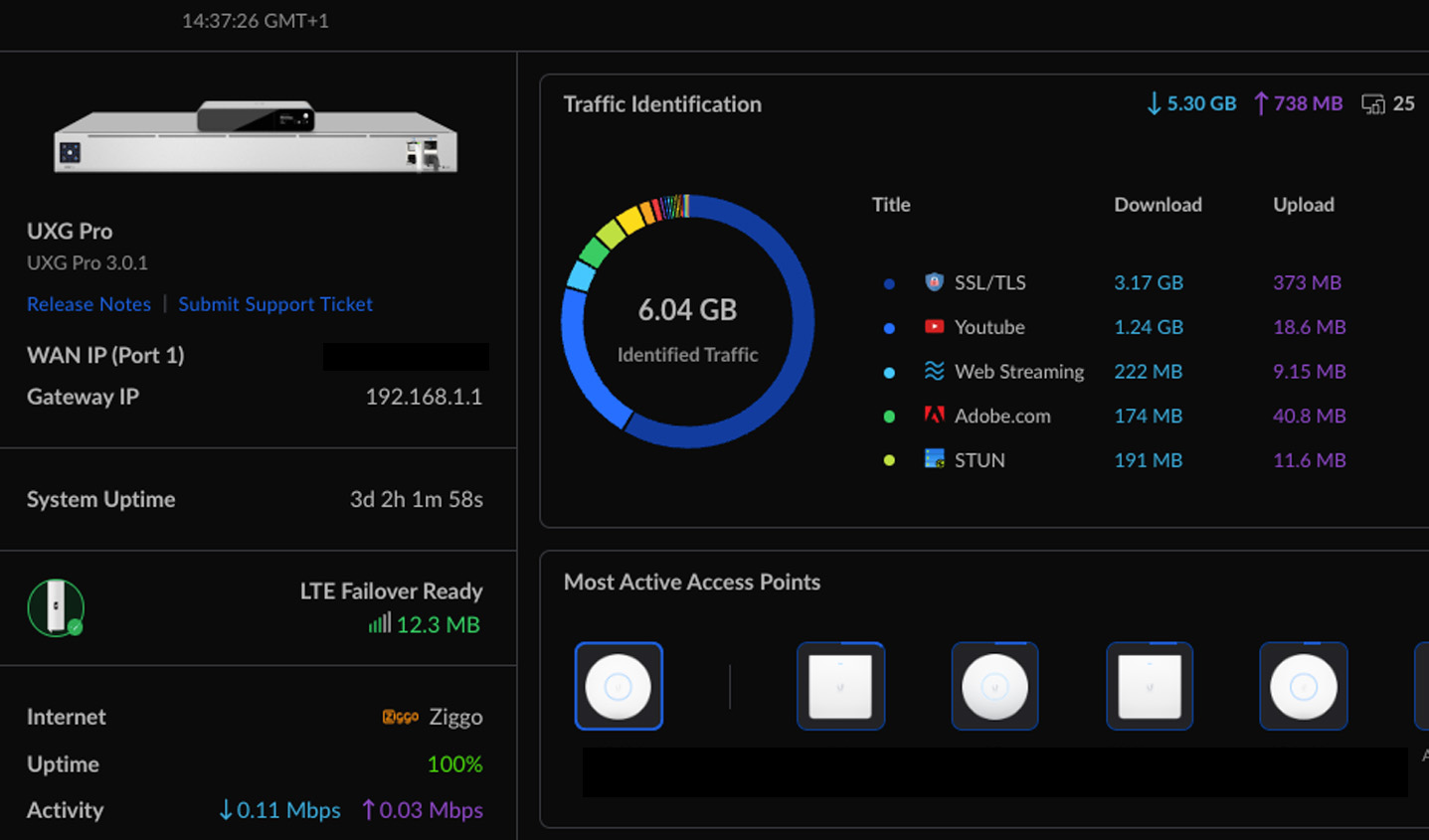Click the download arrow beside 5.30 GB
Image resolution: width=1429 pixels, height=840 pixels.
click(x=1154, y=103)
